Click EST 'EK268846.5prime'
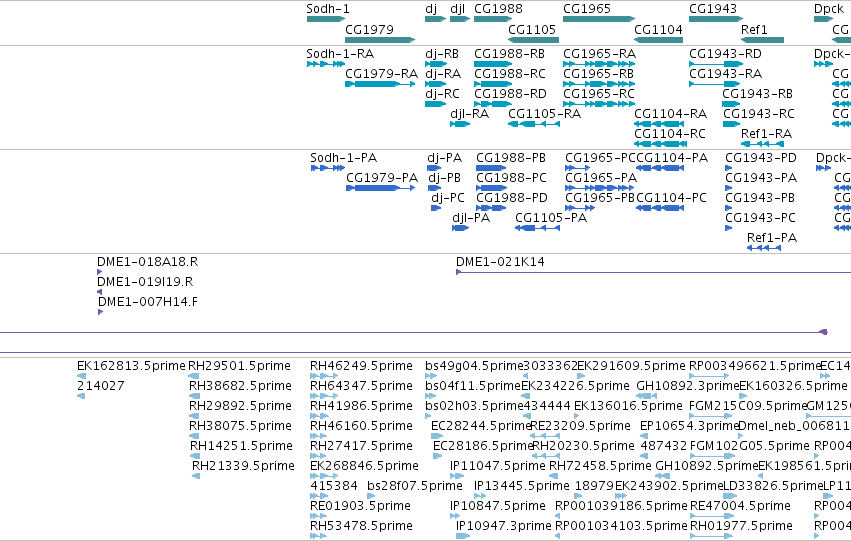 click(364, 466)
